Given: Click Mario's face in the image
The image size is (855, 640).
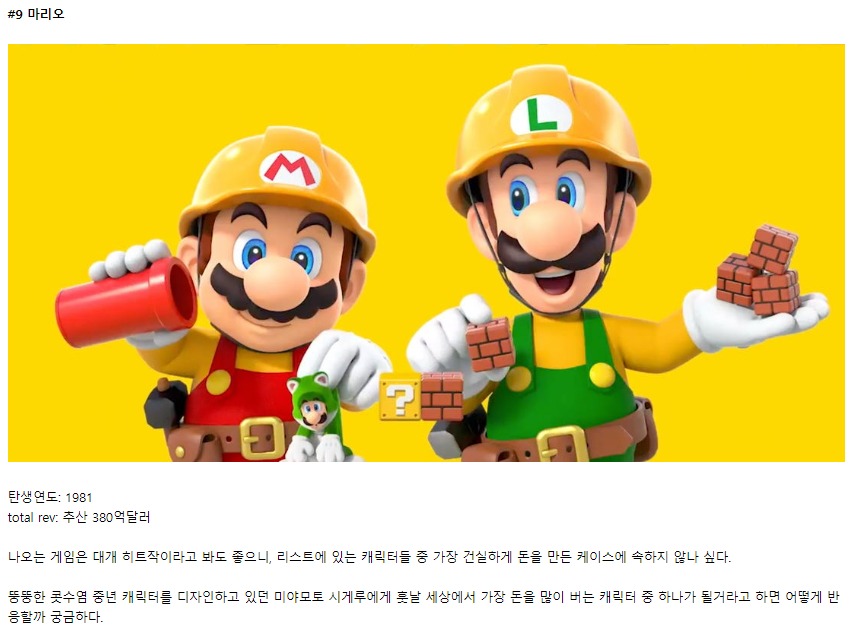Looking at the screenshot, I should [273, 273].
